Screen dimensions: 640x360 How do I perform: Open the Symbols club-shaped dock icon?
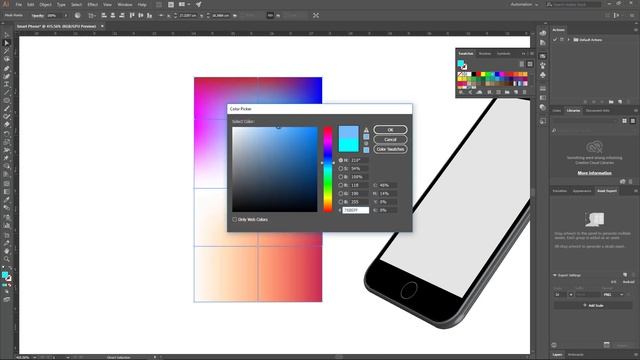[543, 75]
